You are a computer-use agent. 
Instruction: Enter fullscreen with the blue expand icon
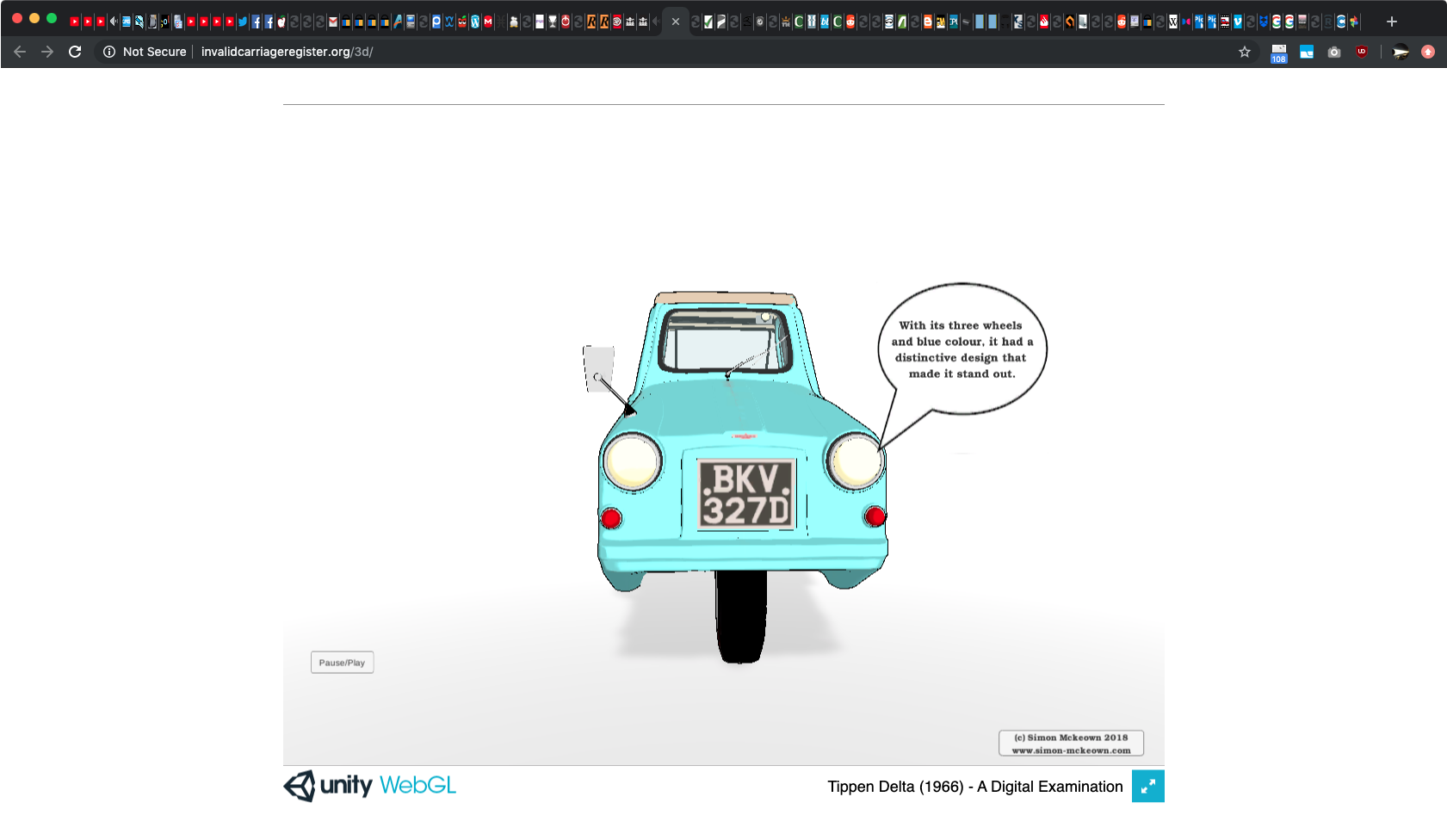pyautogui.click(x=1147, y=786)
